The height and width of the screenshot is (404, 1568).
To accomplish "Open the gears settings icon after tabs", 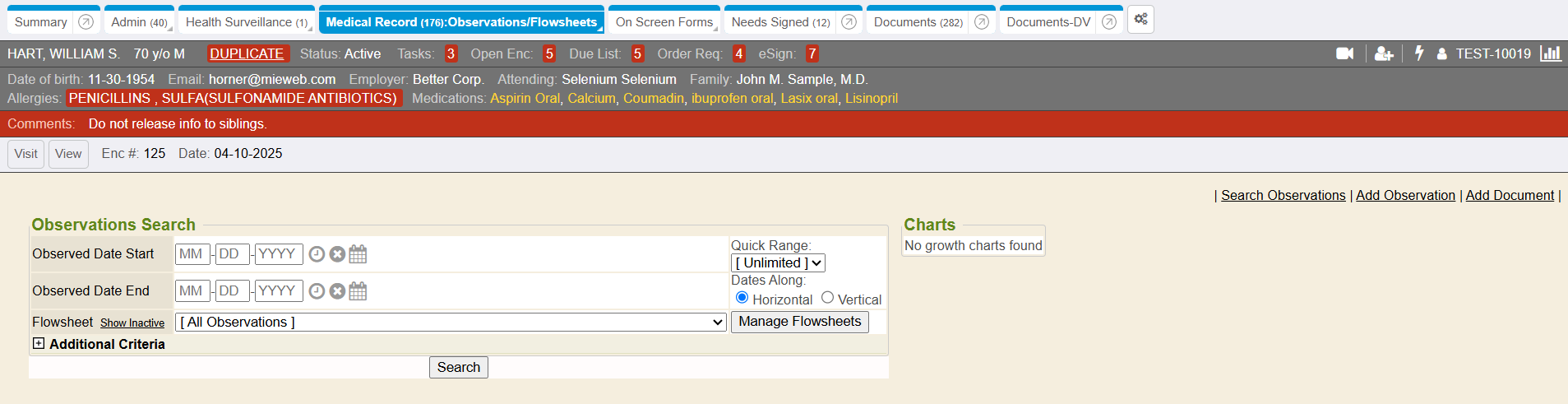I will pos(1140,20).
